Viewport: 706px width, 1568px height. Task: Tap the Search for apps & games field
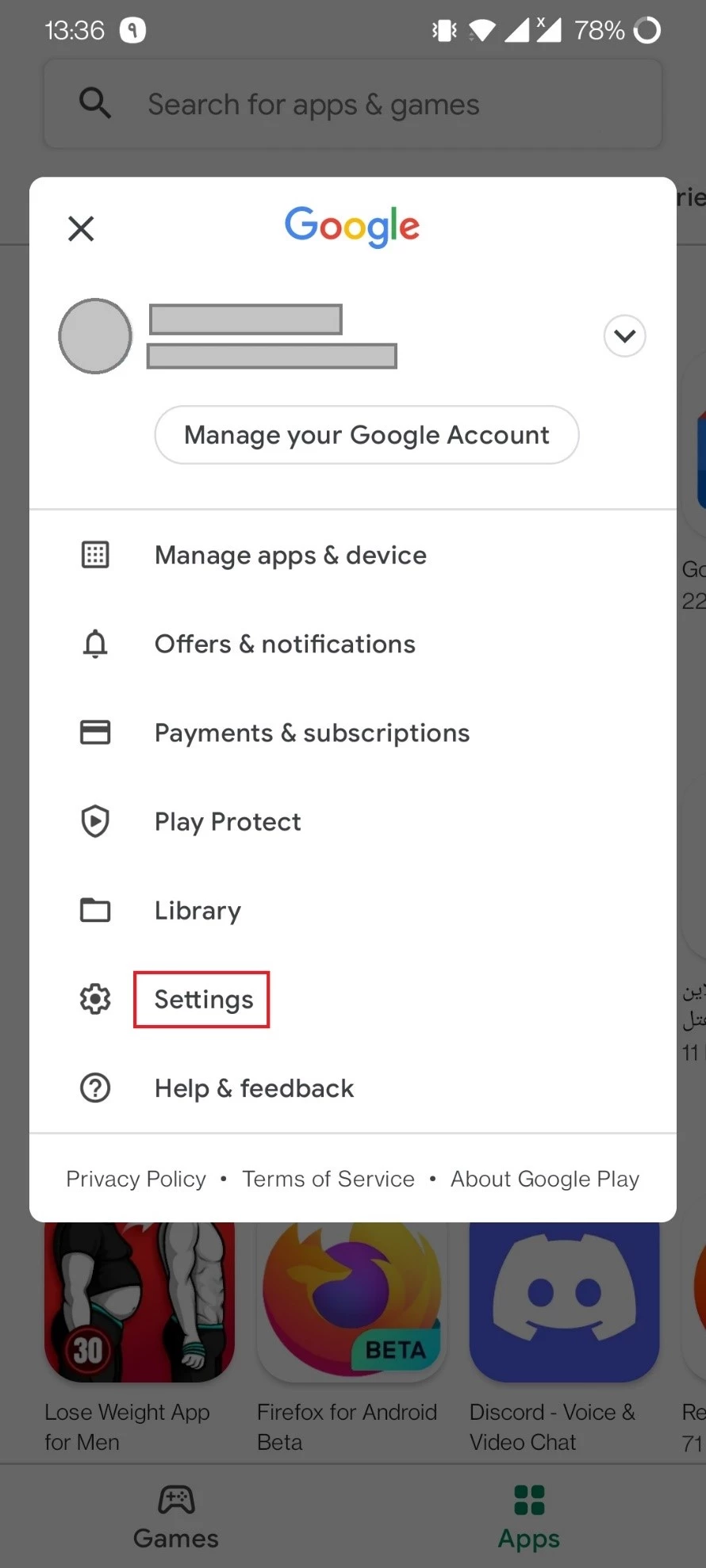pos(353,105)
